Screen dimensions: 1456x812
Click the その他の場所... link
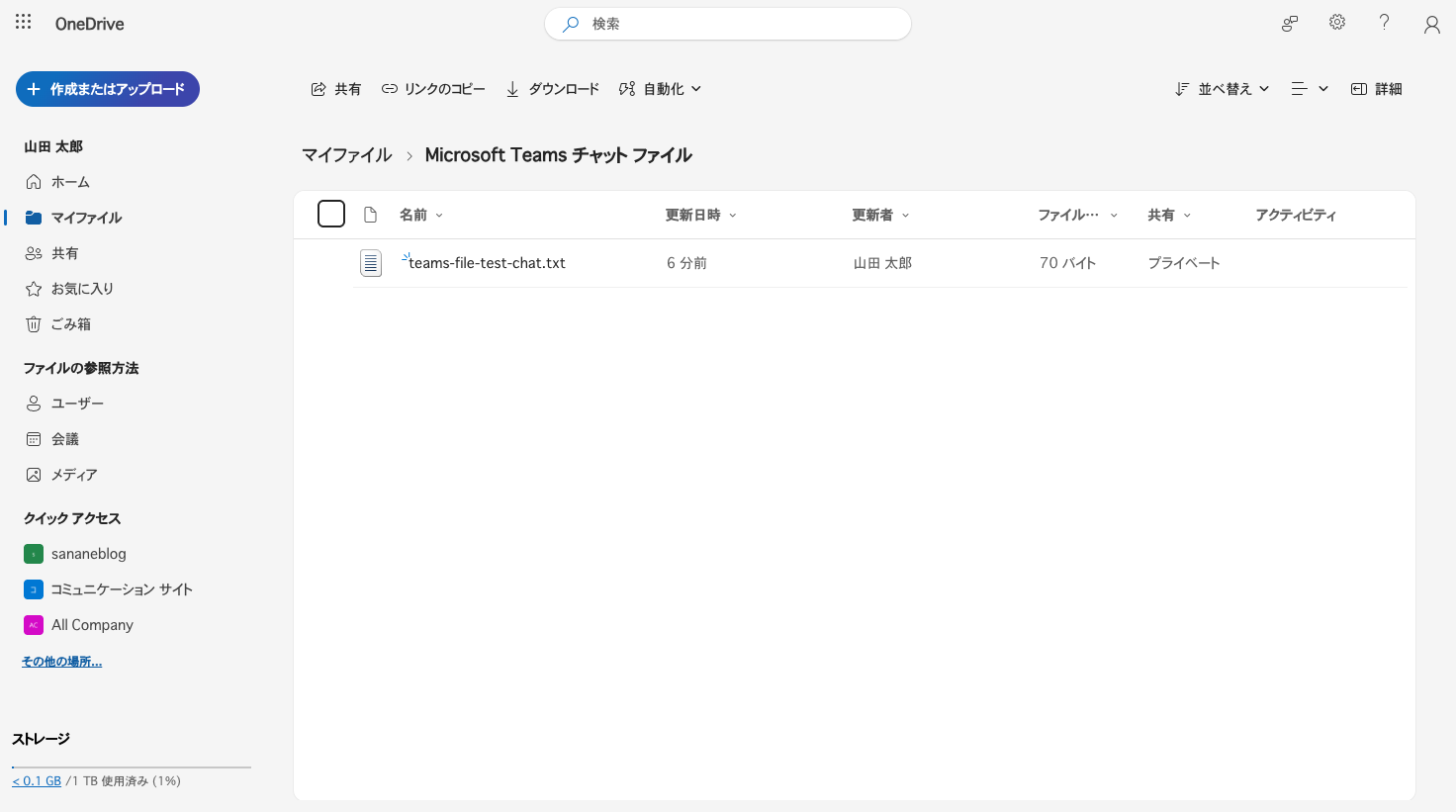pos(61,662)
